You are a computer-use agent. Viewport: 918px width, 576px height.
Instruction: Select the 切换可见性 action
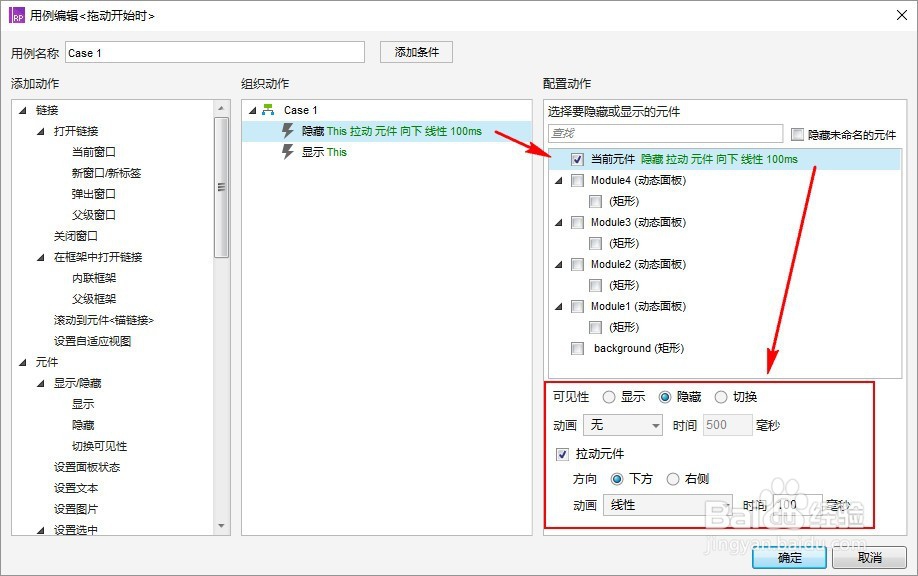100,446
